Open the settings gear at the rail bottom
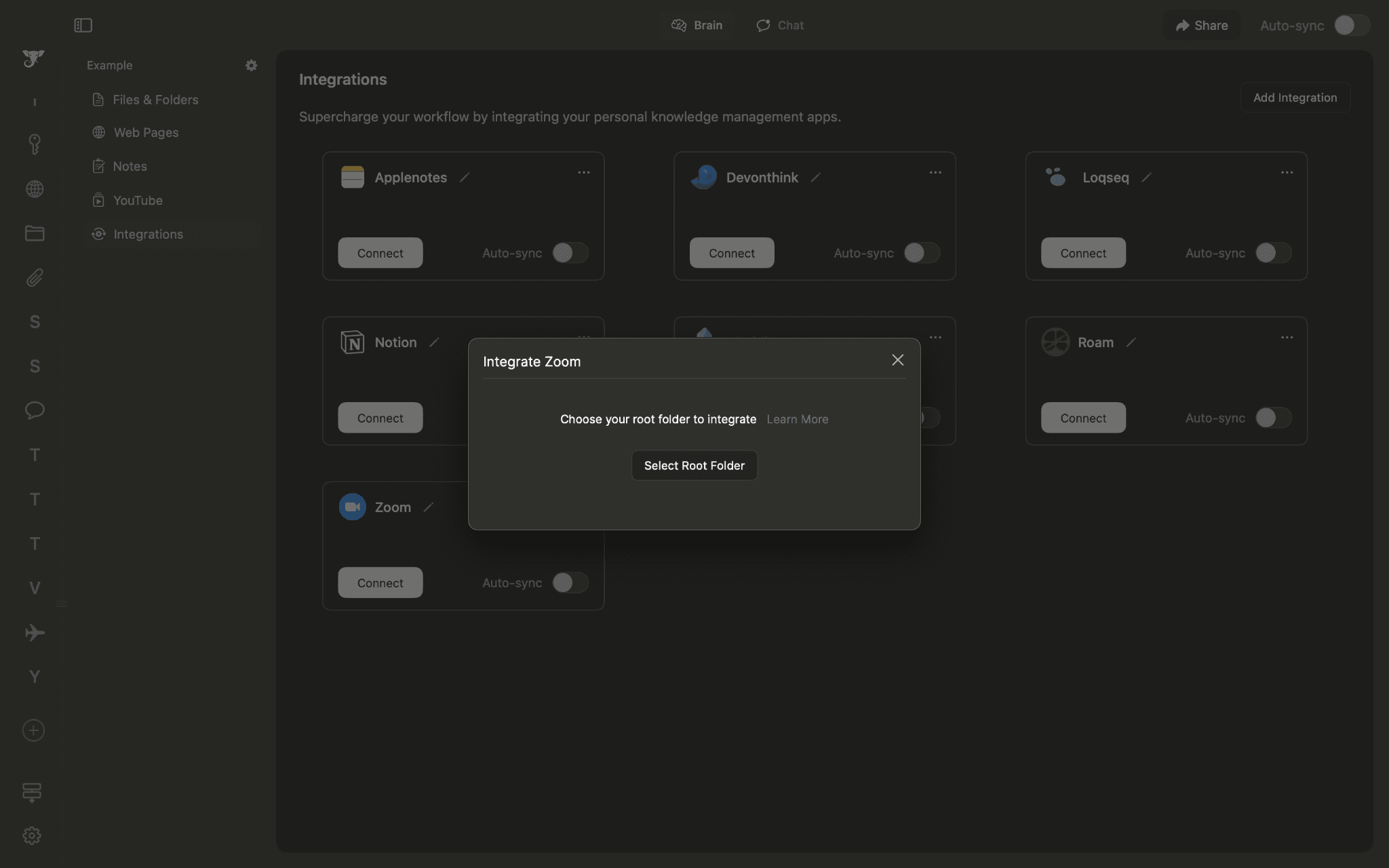1389x868 pixels. click(33, 835)
